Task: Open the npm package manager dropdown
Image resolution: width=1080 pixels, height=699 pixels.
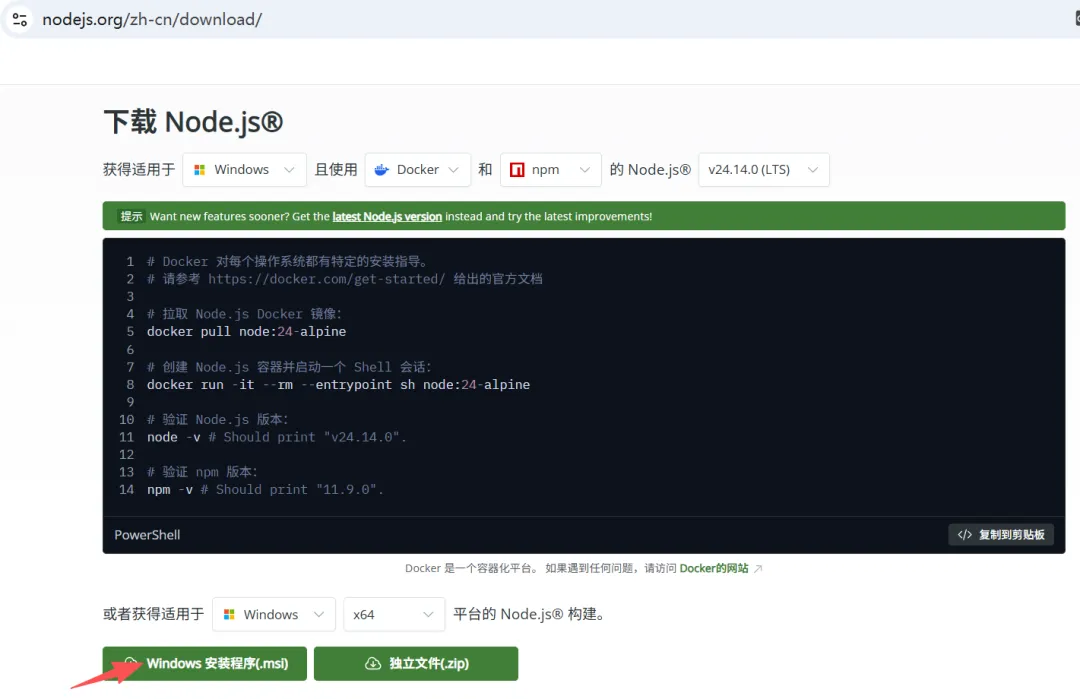Action: pos(550,169)
